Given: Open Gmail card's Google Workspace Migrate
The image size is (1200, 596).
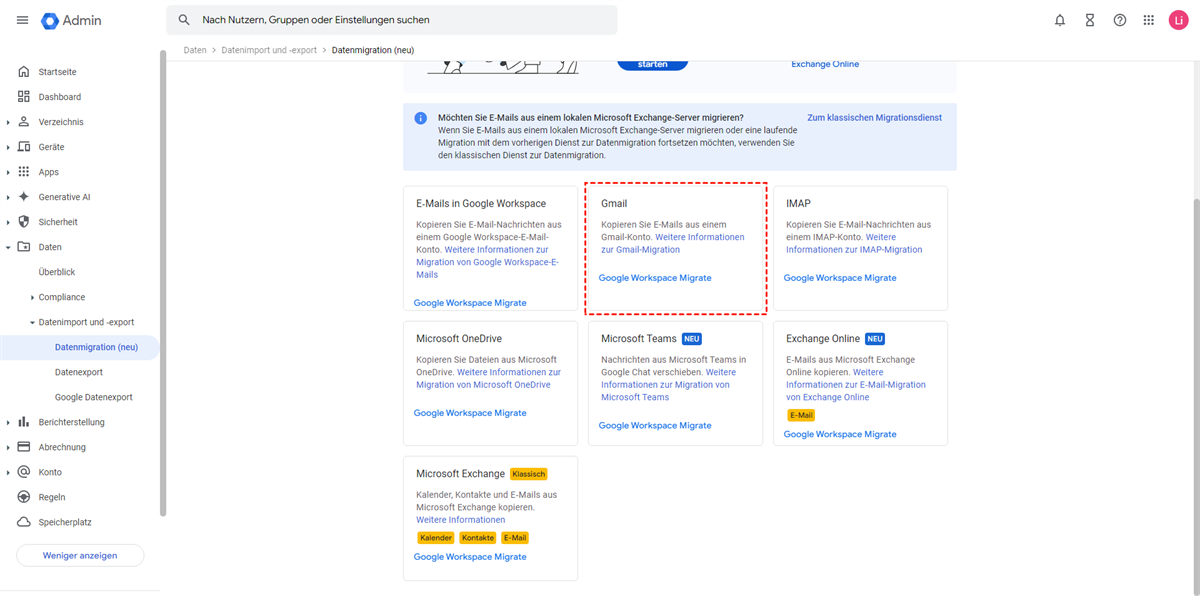Looking at the screenshot, I should (x=655, y=278).
